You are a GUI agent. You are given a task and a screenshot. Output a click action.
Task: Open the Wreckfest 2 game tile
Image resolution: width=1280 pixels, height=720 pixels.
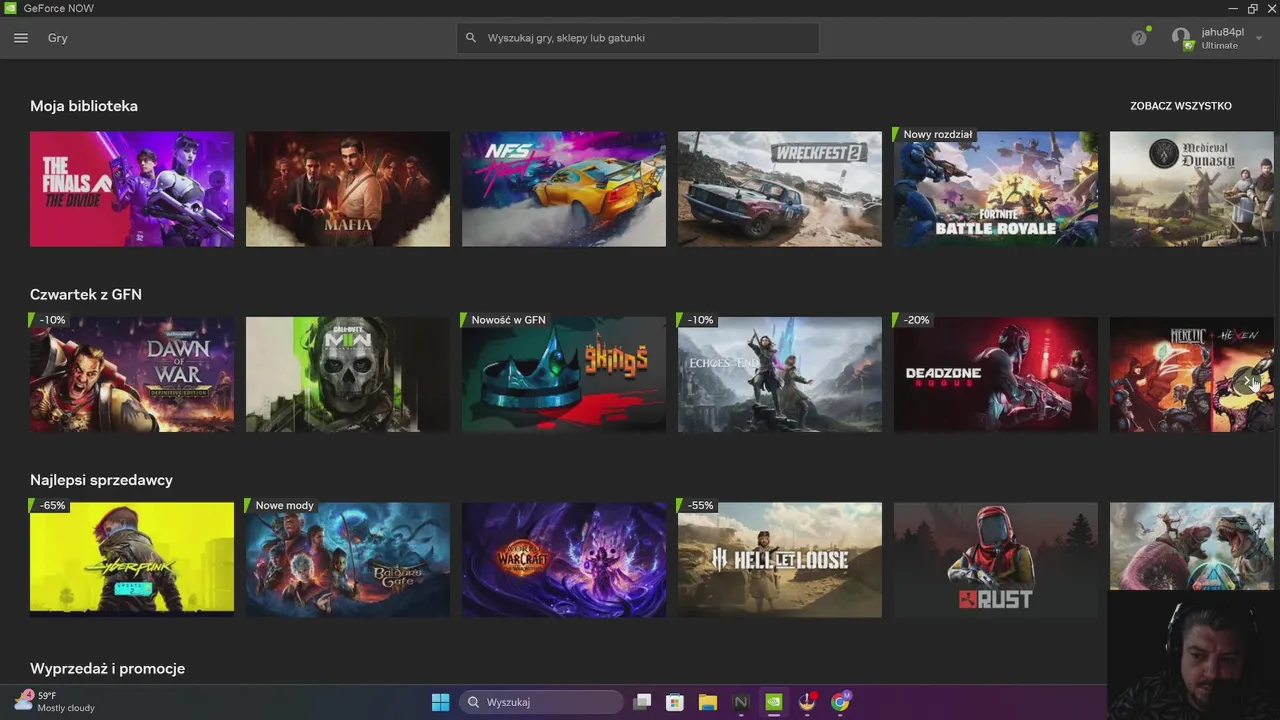780,189
